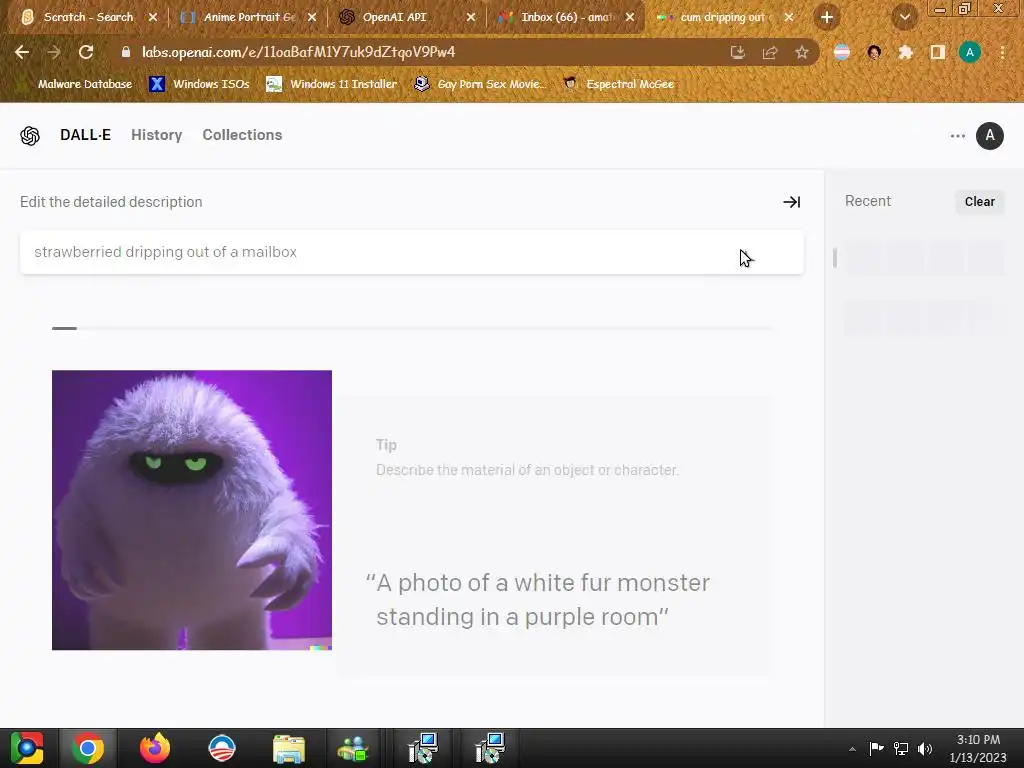Click the avatar extension icon in toolbar
The width and height of the screenshot is (1024, 768).
874,52
